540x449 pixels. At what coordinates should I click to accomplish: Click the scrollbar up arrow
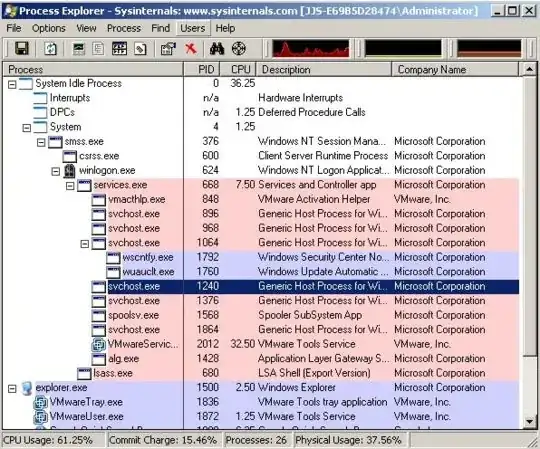tap(529, 70)
